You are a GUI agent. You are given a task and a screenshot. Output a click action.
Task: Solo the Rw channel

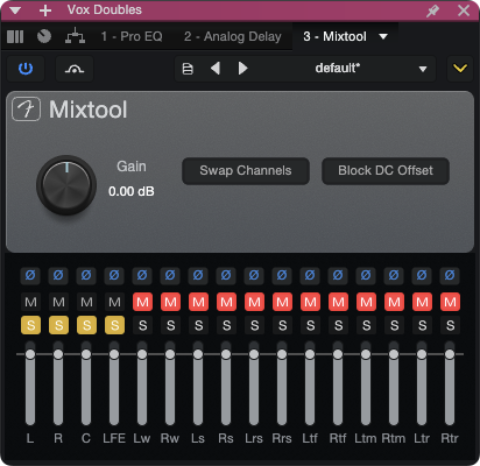coord(171,325)
